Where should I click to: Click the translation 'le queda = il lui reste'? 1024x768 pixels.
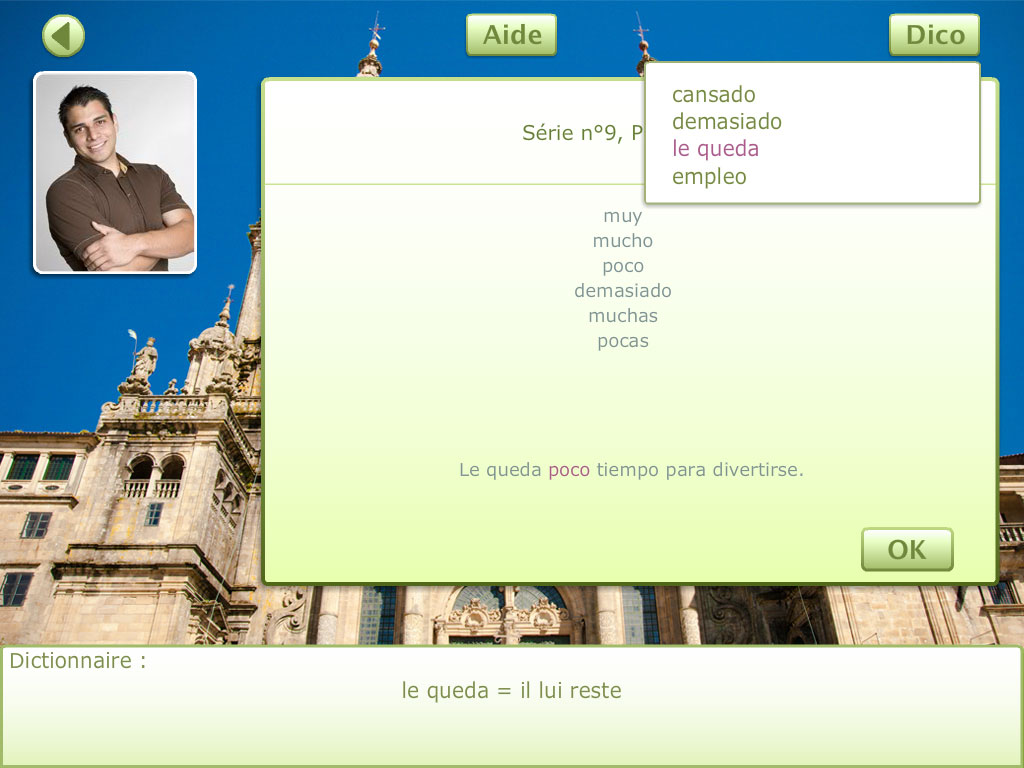click(511, 691)
